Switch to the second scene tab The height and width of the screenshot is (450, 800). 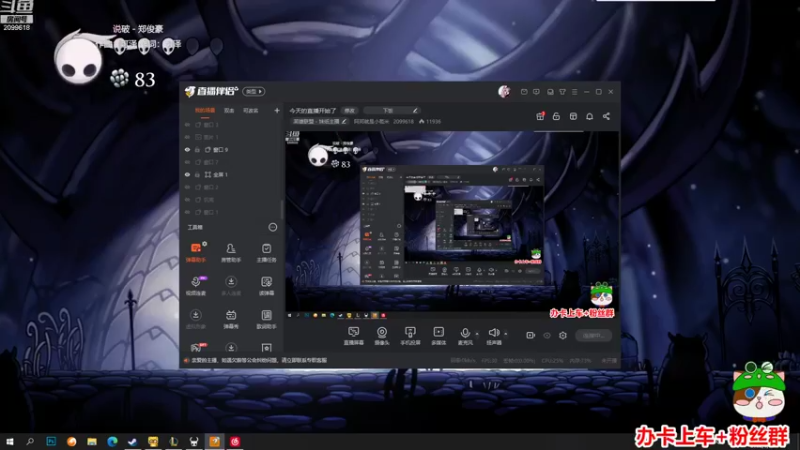[229, 110]
